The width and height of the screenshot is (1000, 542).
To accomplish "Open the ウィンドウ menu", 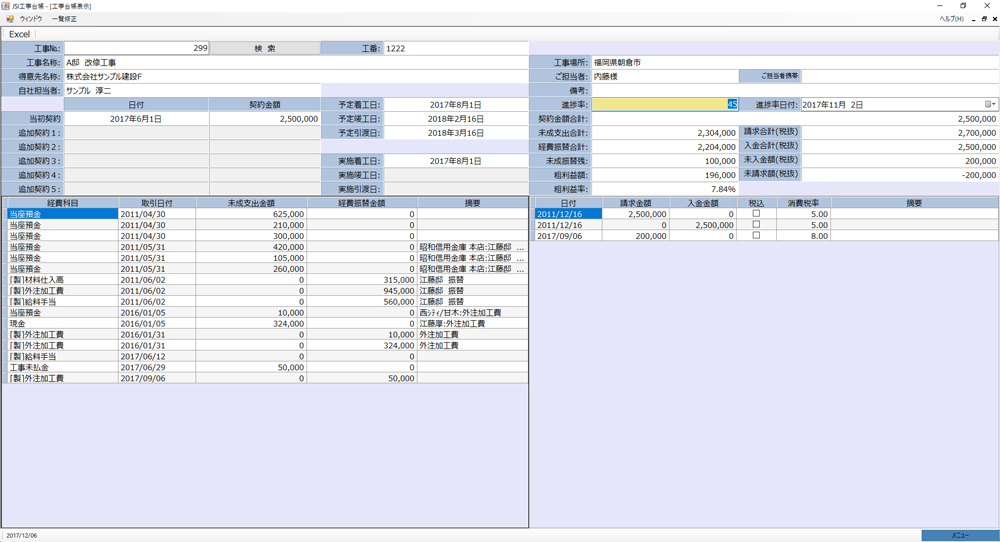I will (x=30, y=18).
